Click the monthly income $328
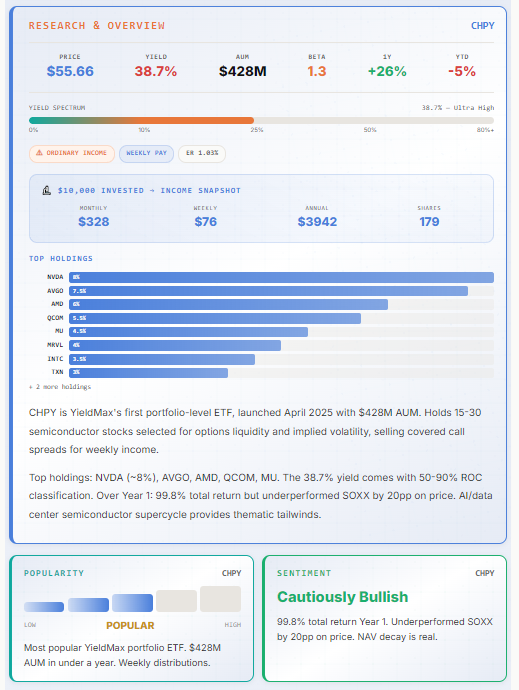The width and height of the screenshot is (519, 690). [94, 222]
